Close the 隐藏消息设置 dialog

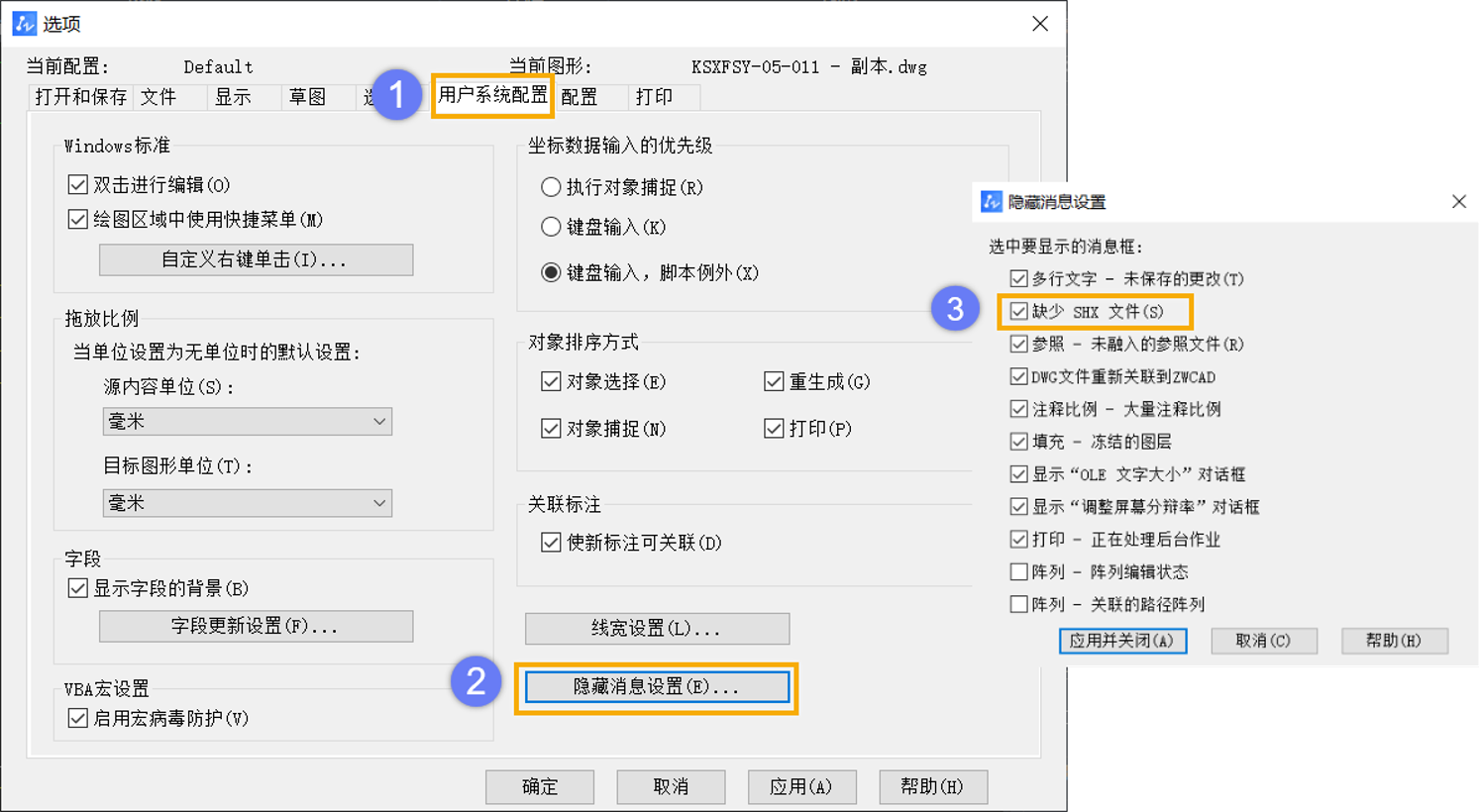1459,201
